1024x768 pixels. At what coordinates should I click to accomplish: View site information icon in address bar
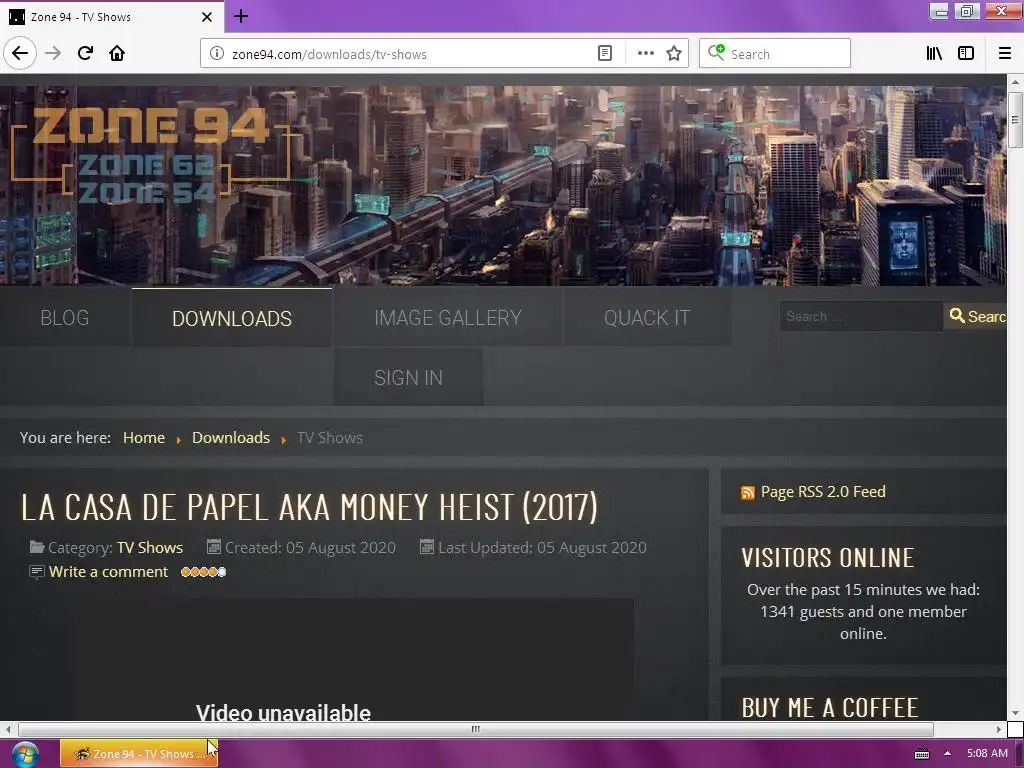click(x=217, y=54)
